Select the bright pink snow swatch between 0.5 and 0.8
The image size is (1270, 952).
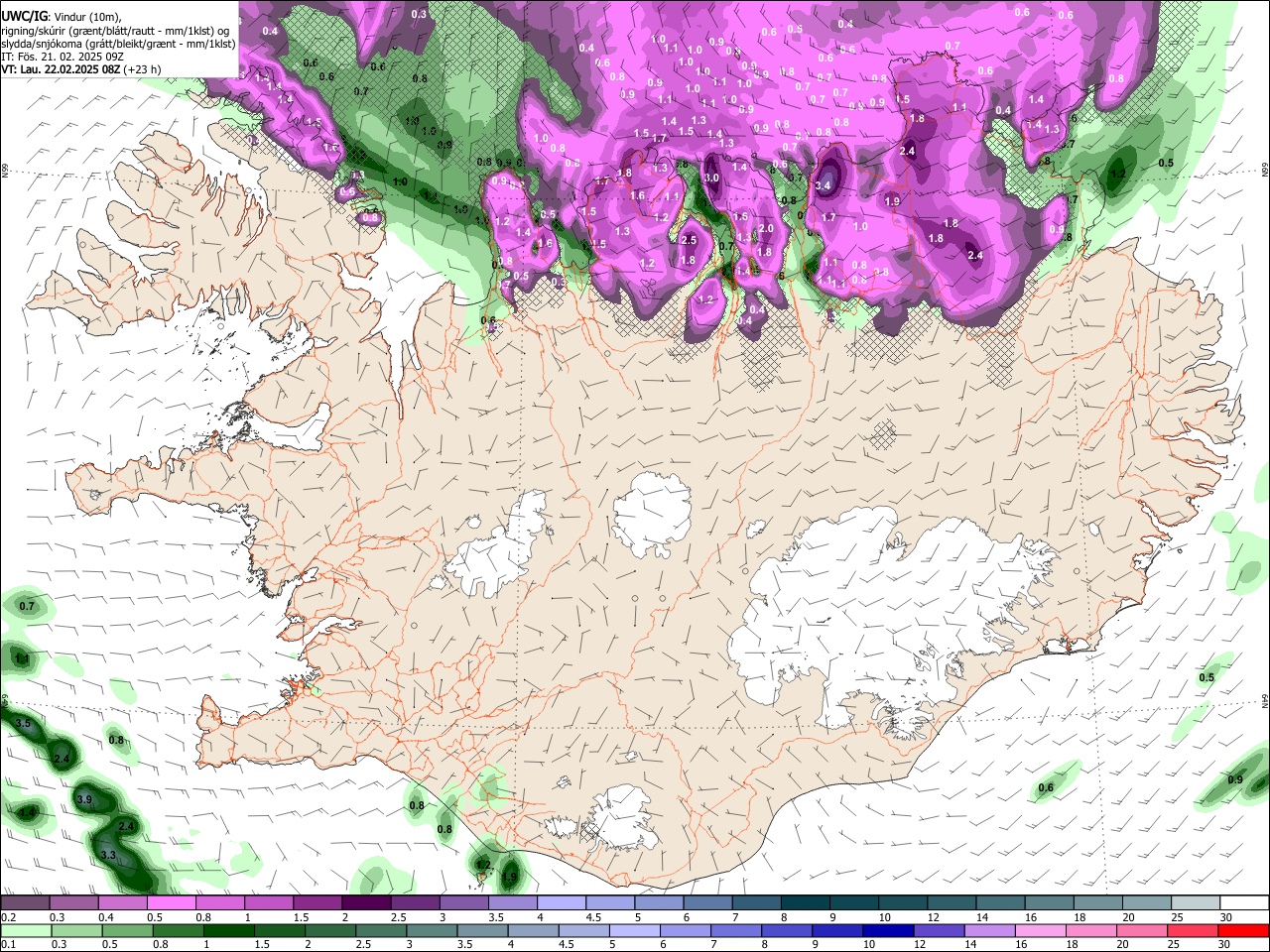click(x=170, y=903)
